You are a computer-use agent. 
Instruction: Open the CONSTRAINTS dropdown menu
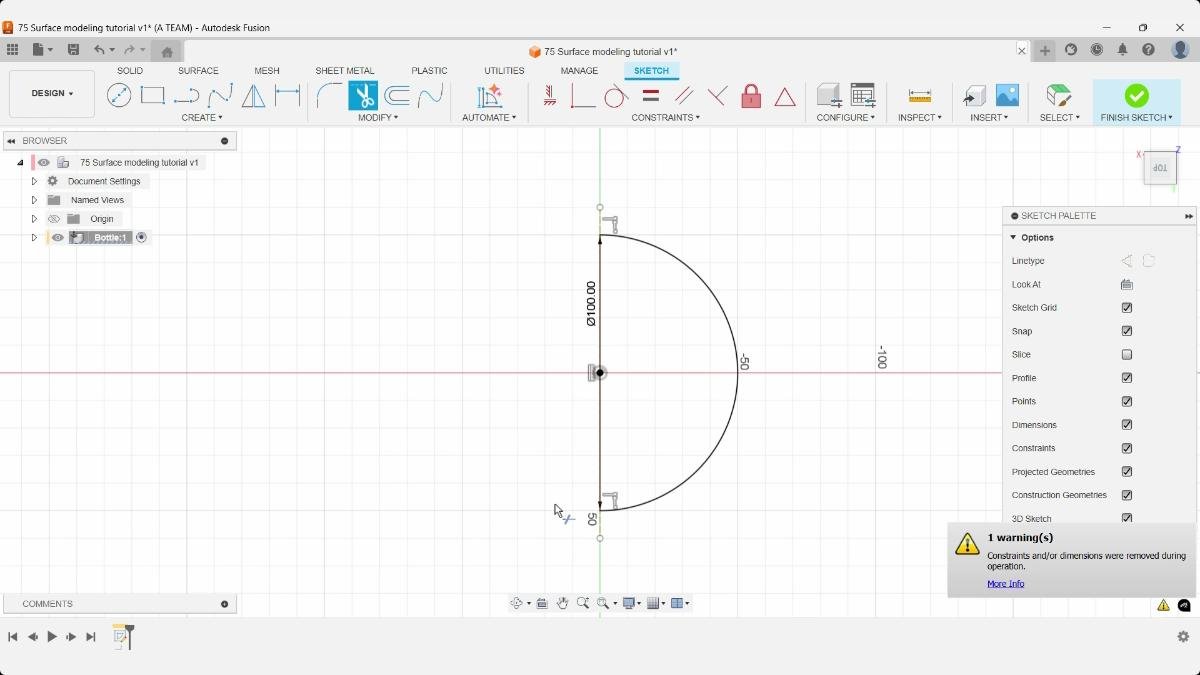[665, 117]
